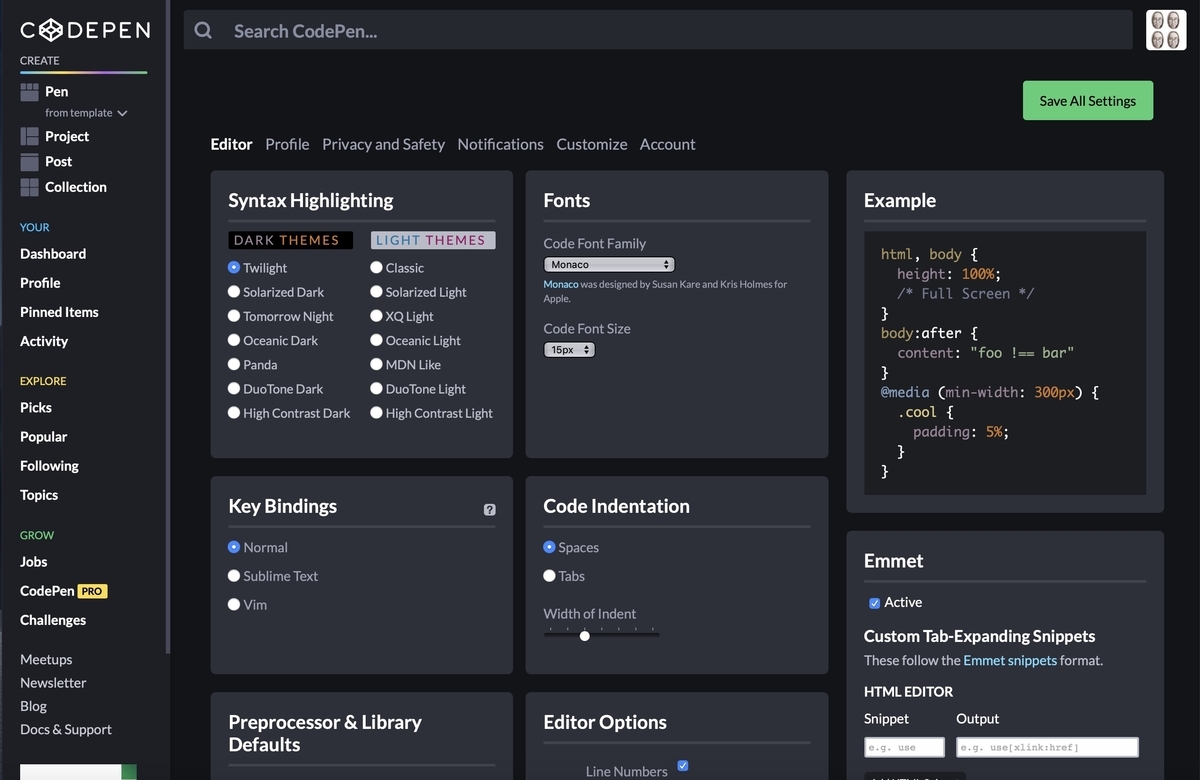Open the Privacy and Safety tab
The image size is (1200, 780).
pyautogui.click(x=383, y=144)
